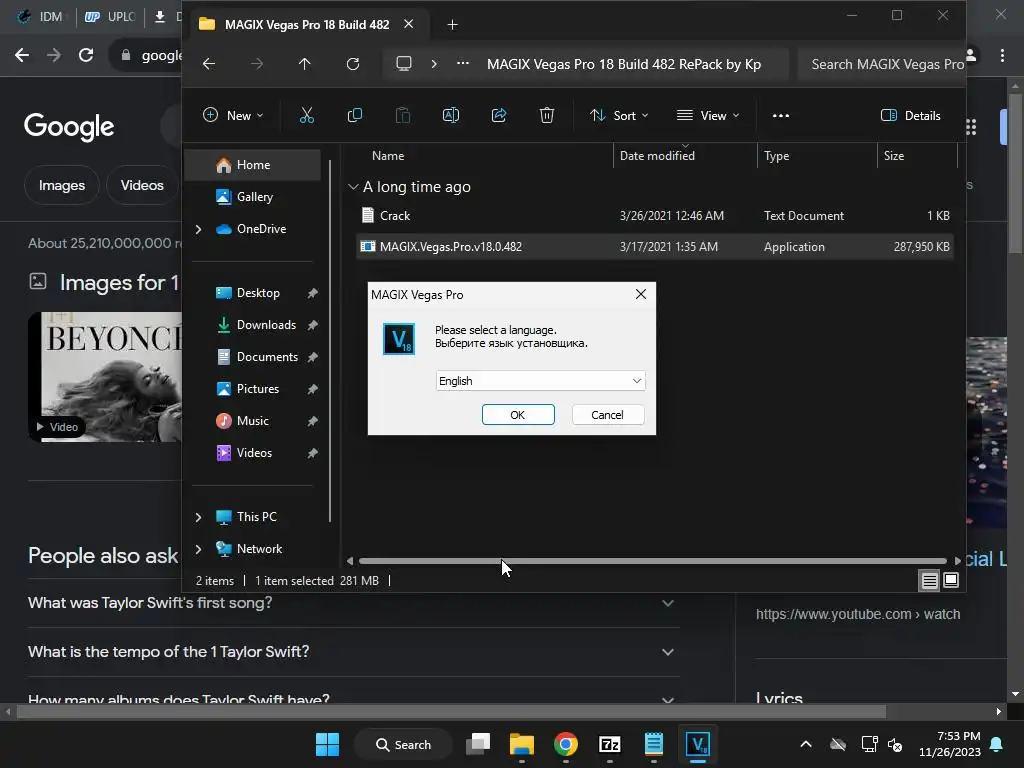Screen dimensions: 1024x768
Task: Open the See more ellipsis in Explorer toolbar
Action: 780,116
